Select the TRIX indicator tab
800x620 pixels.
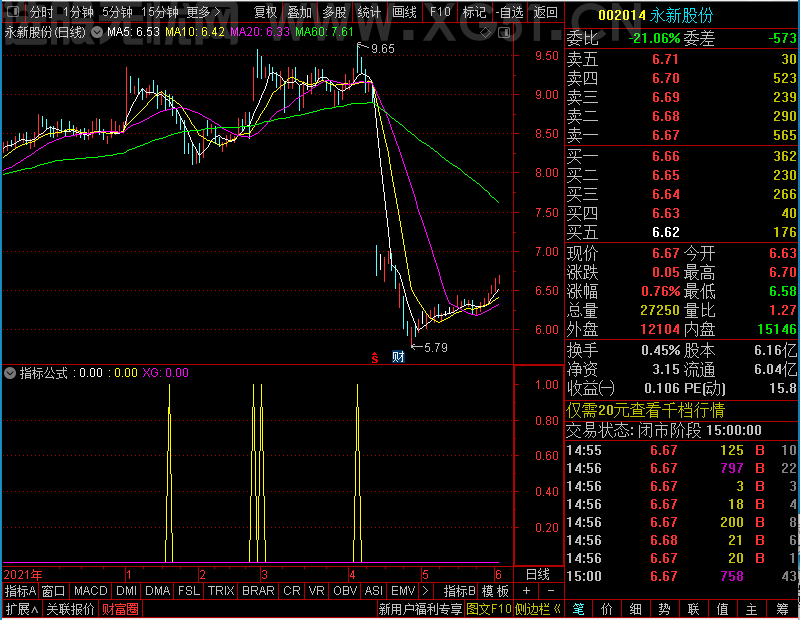pyautogui.click(x=221, y=591)
